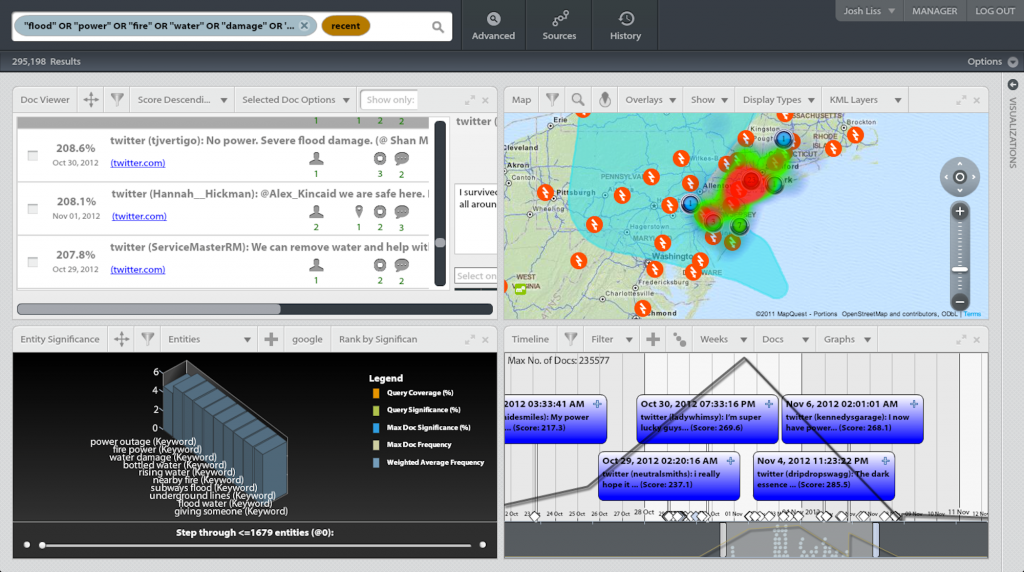
Task: Click the Entity Significance filter funnel icon
Action: [x=148, y=339]
